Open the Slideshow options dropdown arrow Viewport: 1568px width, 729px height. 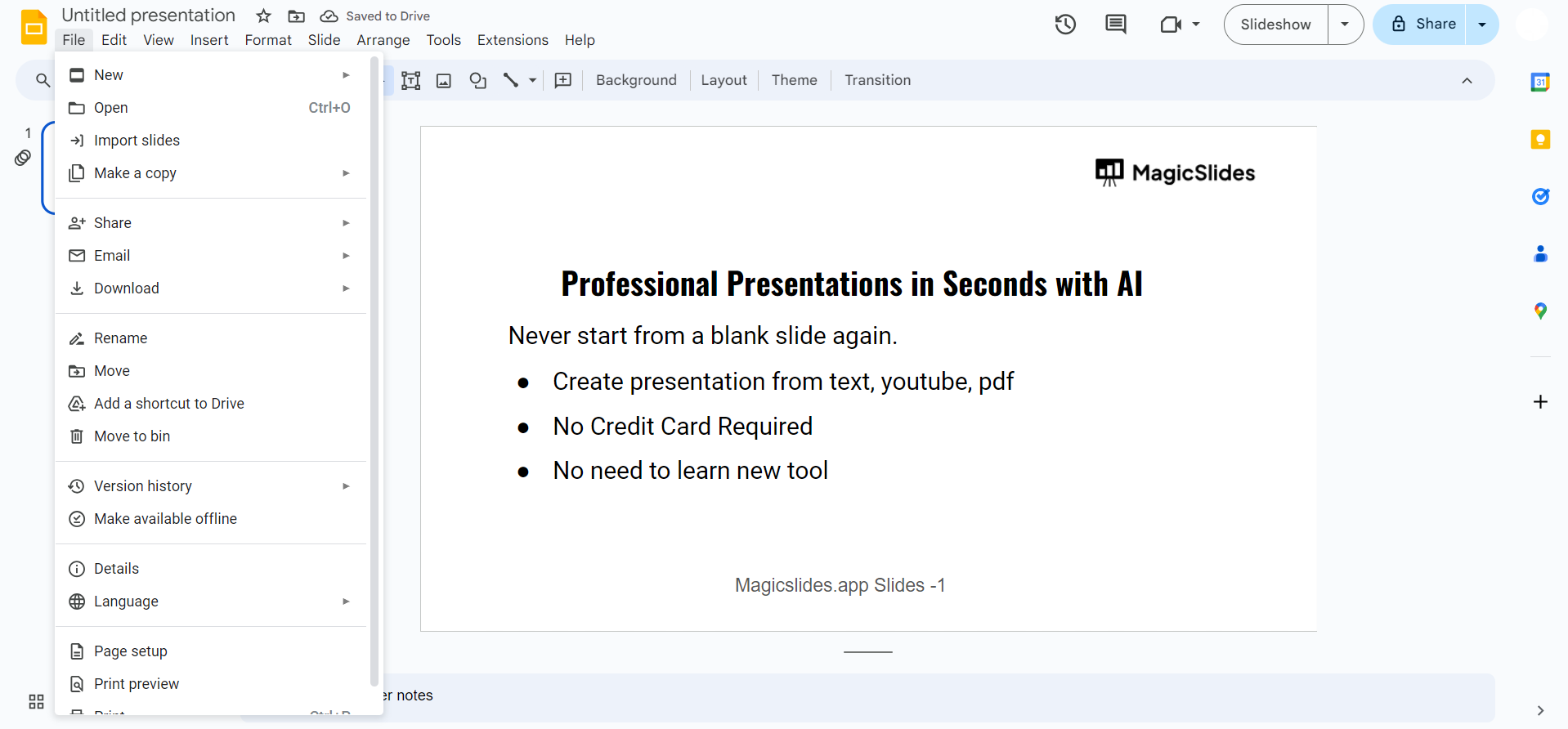pos(1345,25)
